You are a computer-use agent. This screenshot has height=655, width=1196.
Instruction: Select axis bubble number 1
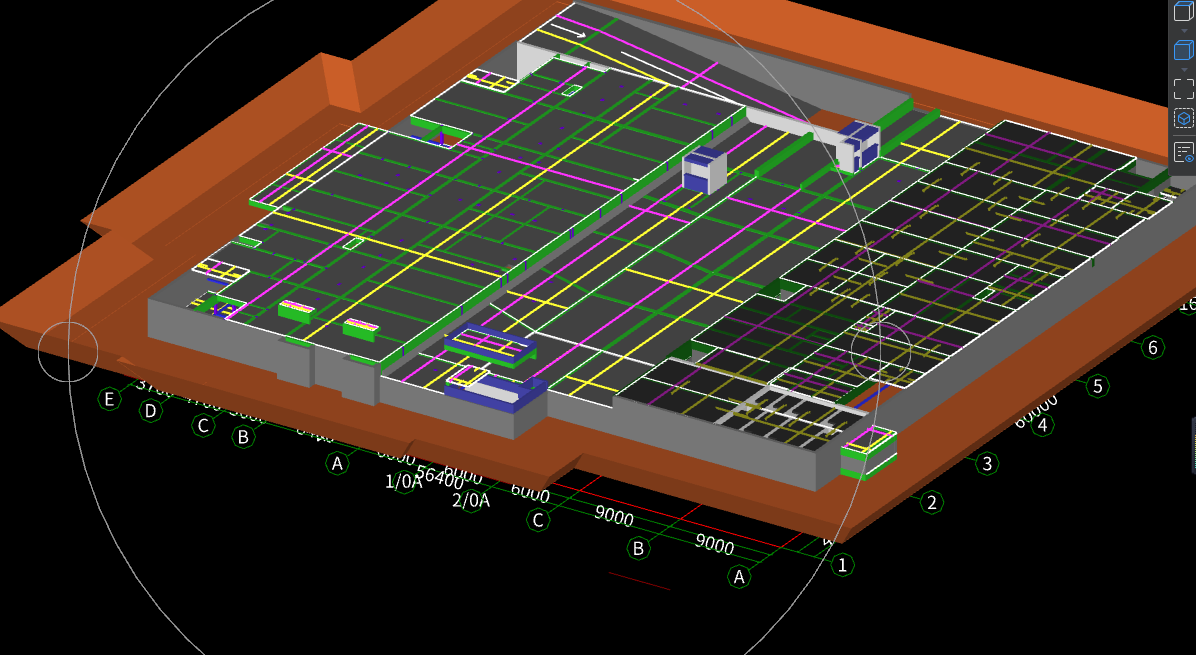click(x=842, y=565)
